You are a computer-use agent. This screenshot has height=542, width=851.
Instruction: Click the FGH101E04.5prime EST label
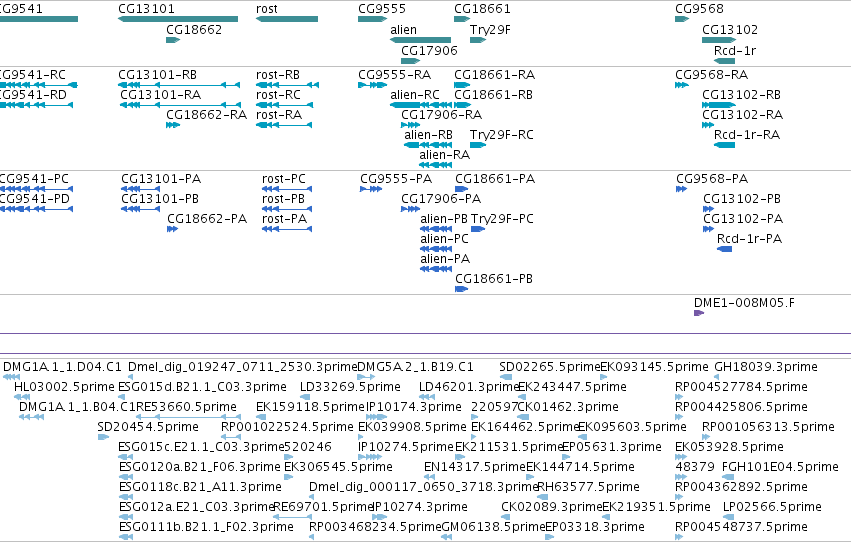(x=780, y=467)
